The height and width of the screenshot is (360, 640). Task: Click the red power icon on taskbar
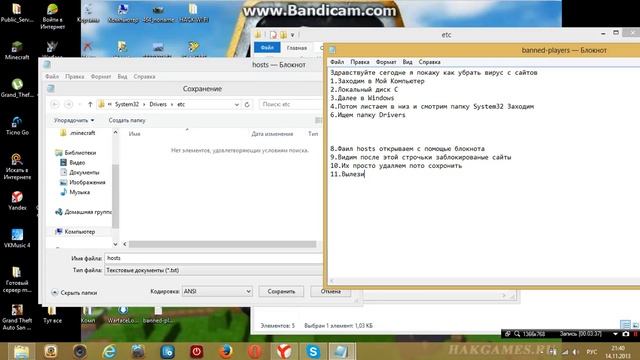pyautogui.click(x=196, y=351)
